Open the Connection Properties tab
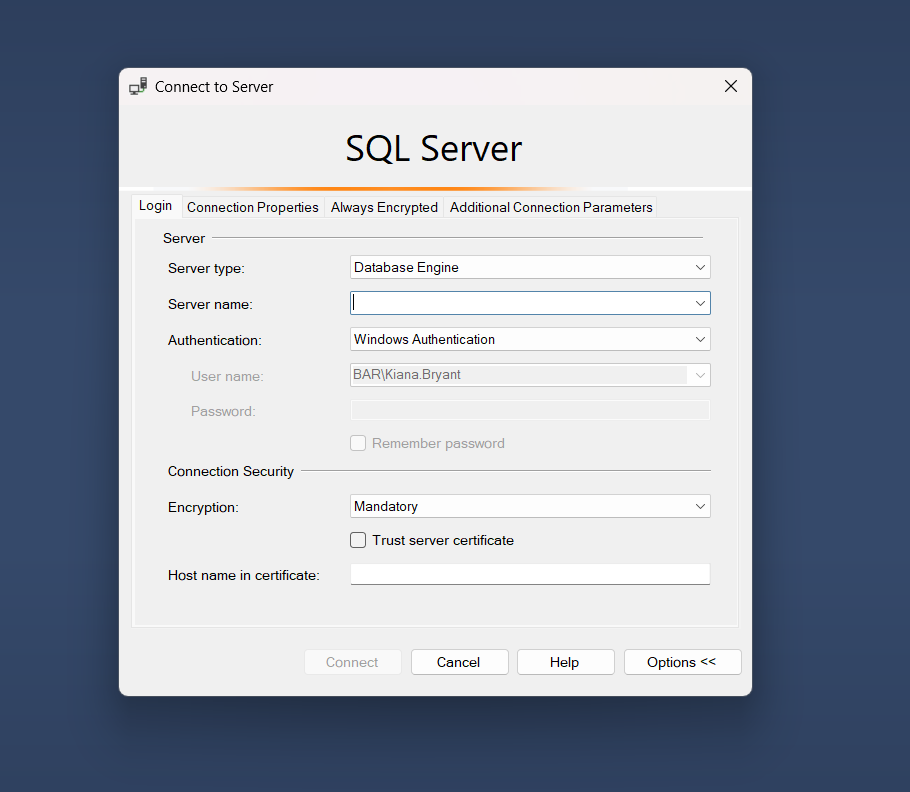The width and height of the screenshot is (910, 792). [x=252, y=207]
